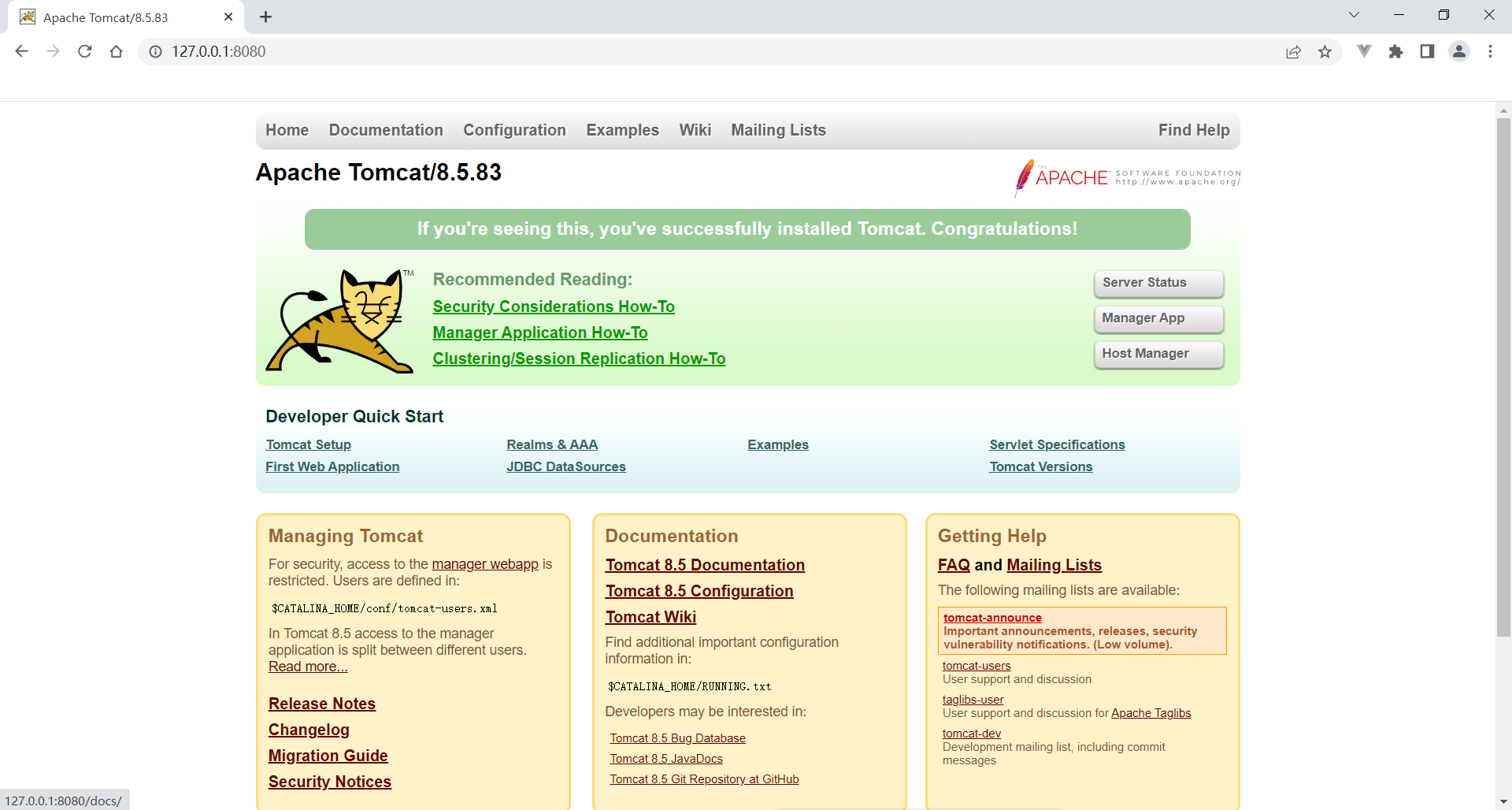1512x810 pixels.
Task: Open the browser home page icon
Action: (117, 51)
